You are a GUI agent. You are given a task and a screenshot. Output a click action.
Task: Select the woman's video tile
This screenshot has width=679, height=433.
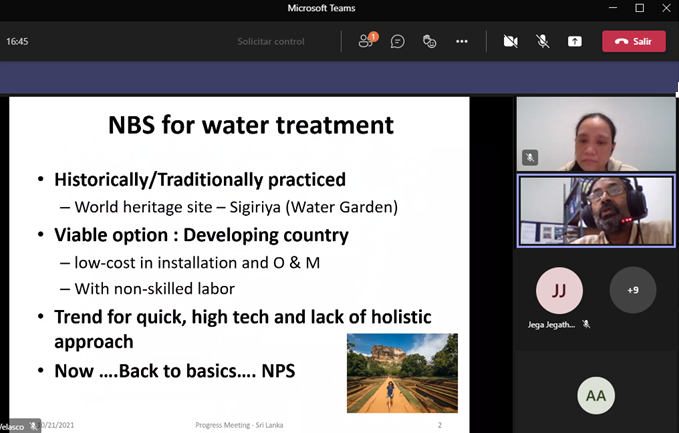[x=596, y=134]
